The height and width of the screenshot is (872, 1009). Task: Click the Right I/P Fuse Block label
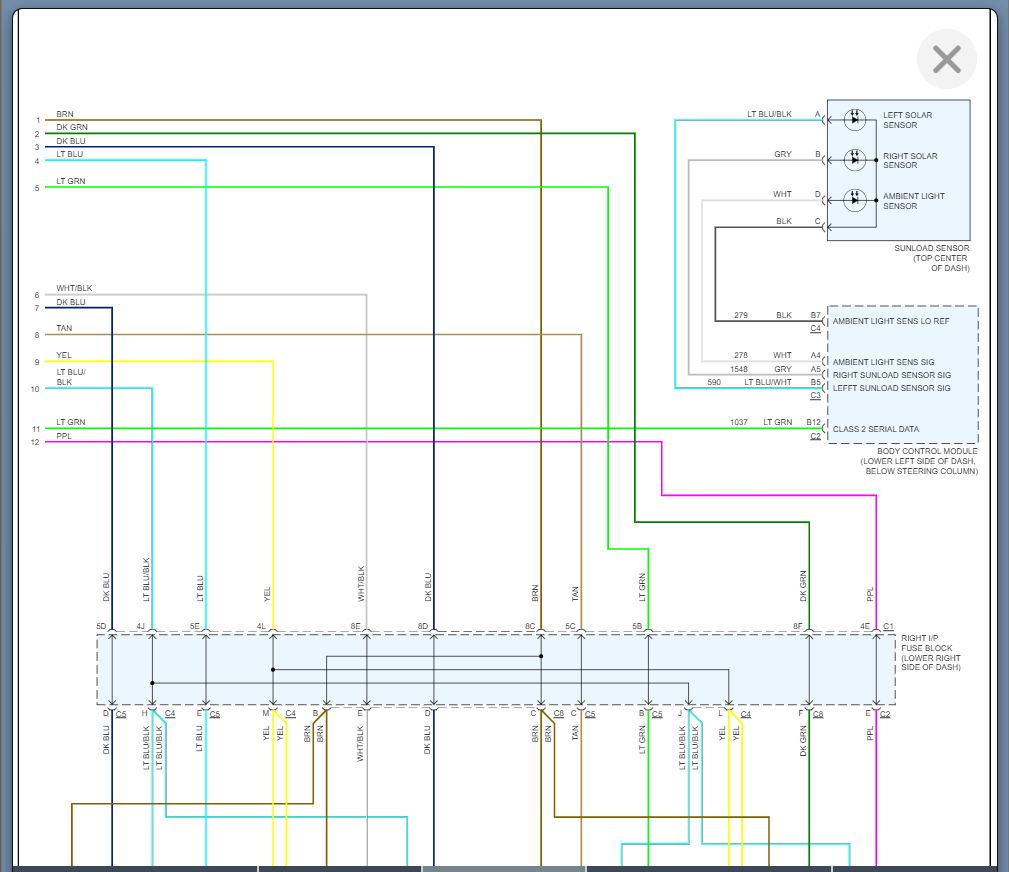pyautogui.click(x=930, y=652)
